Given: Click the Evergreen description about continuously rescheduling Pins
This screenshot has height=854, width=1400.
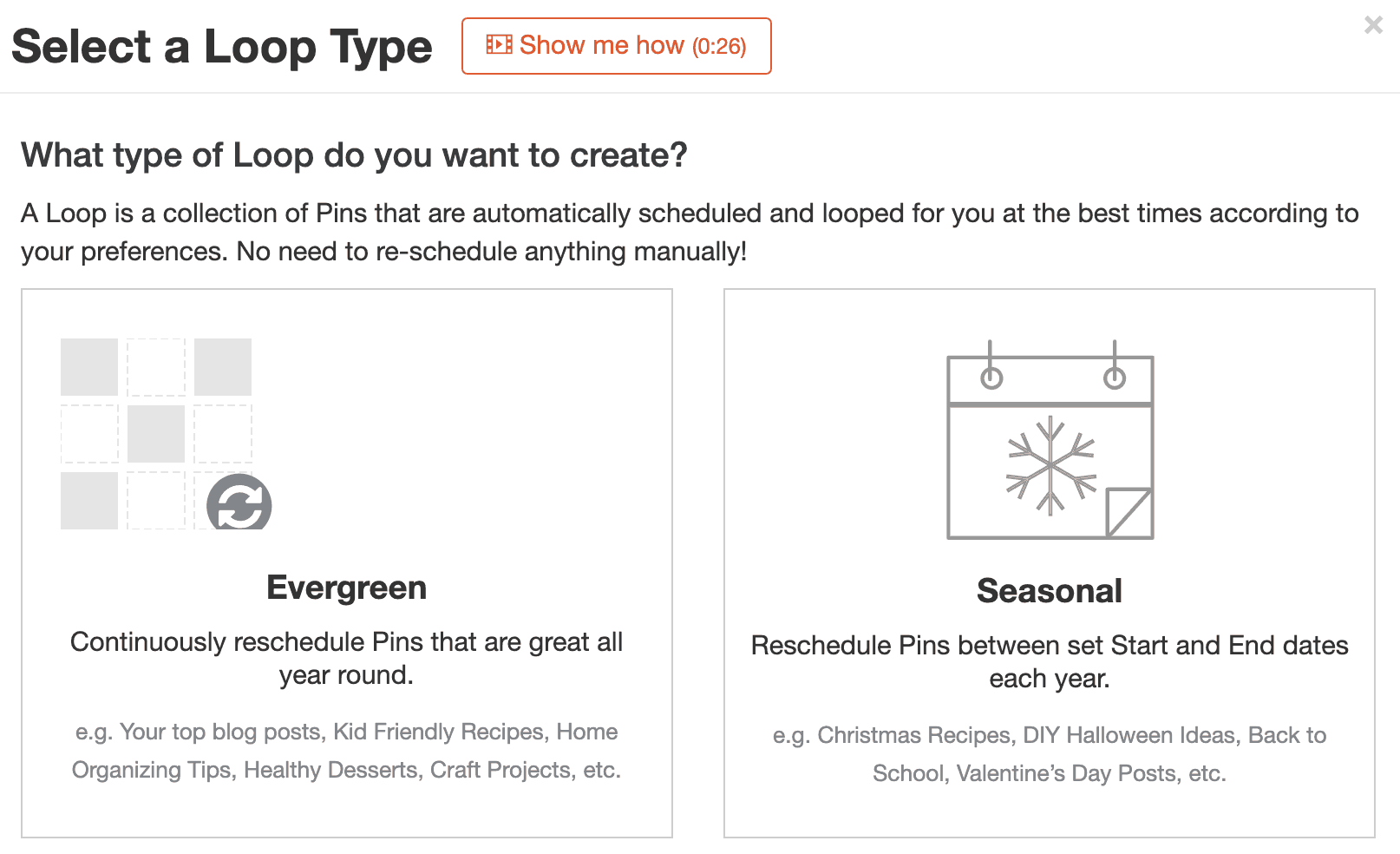Looking at the screenshot, I should (347, 658).
